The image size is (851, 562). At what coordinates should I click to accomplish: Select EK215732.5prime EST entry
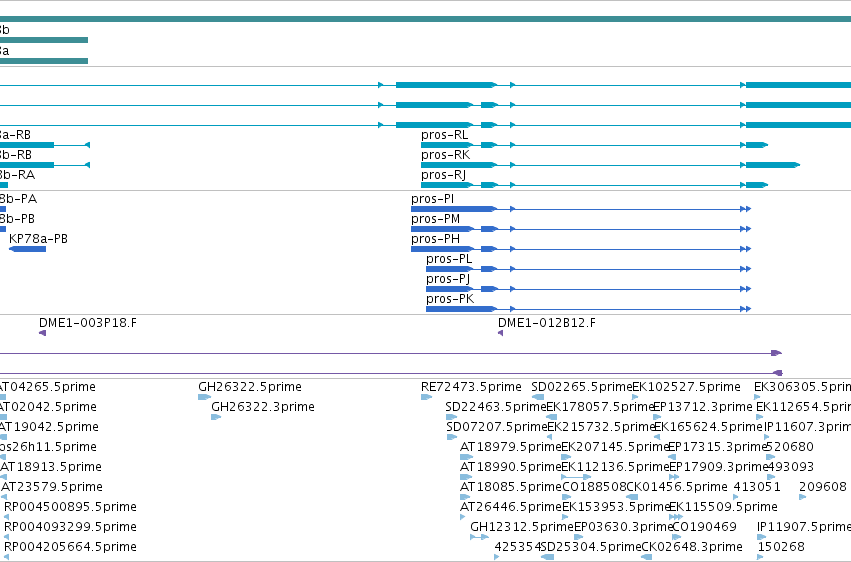click(x=601, y=427)
